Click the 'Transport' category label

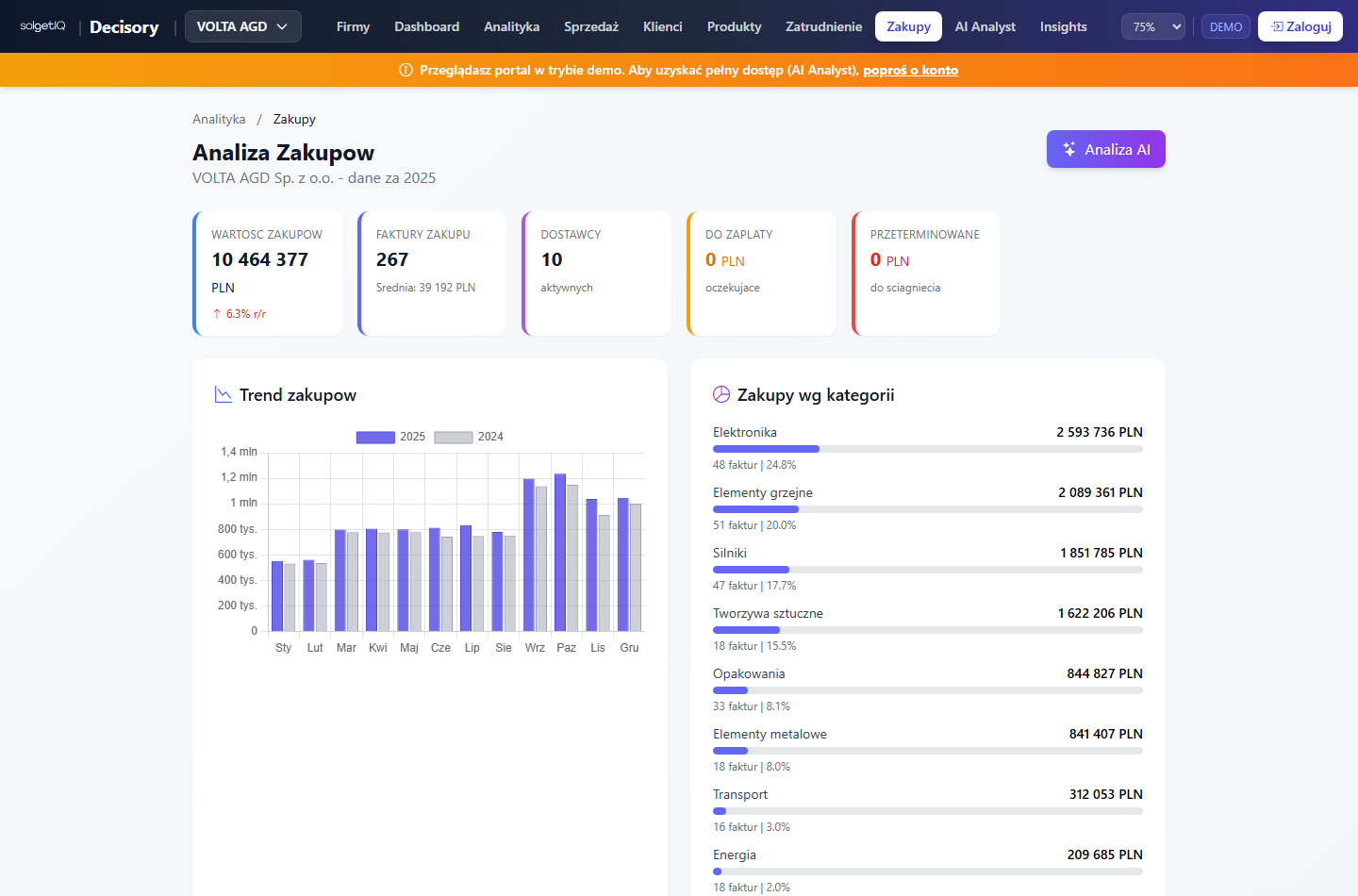740,794
